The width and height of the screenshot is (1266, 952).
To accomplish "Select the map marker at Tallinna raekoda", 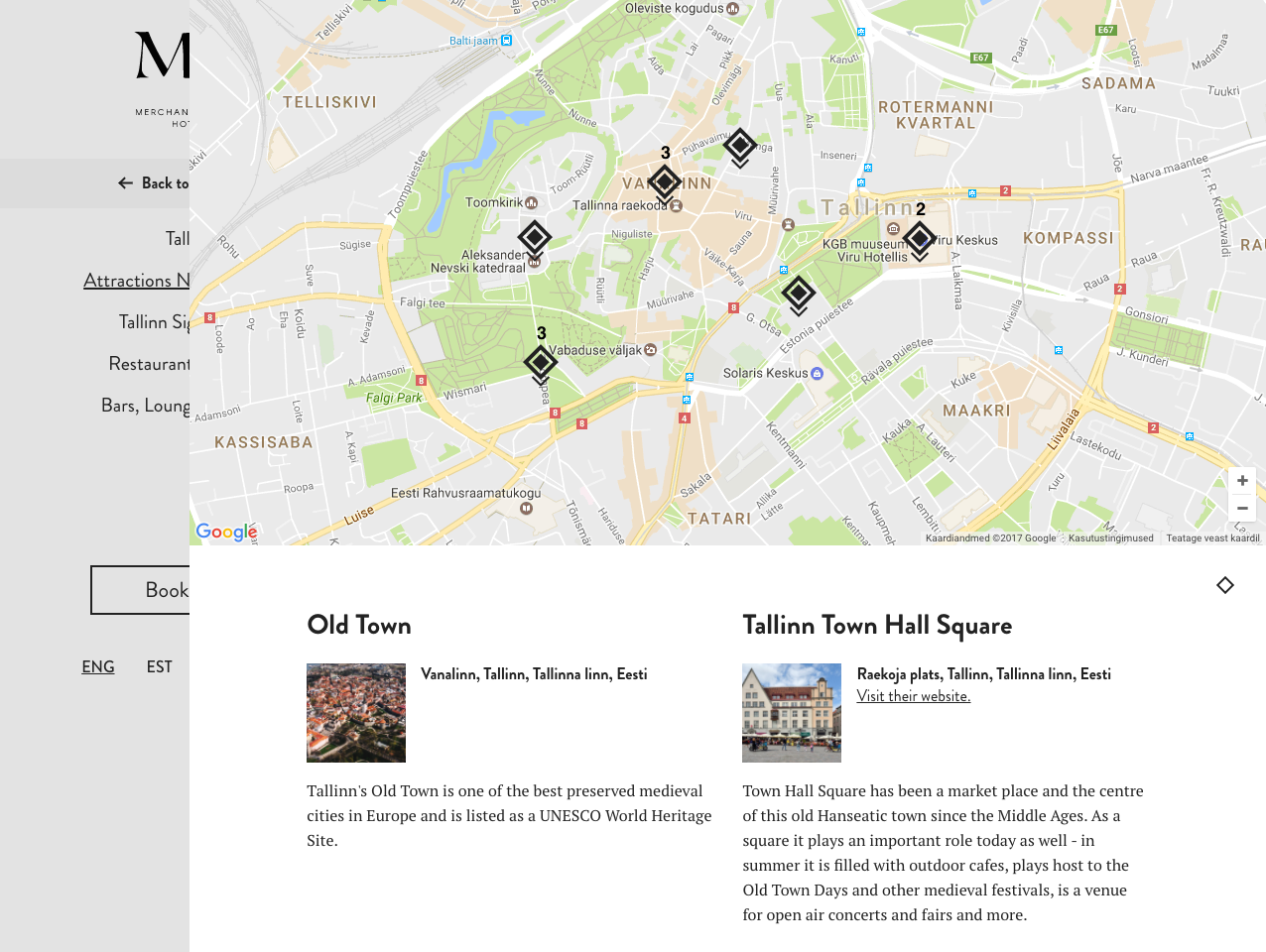I will pyautogui.click(x=665, y=182).
